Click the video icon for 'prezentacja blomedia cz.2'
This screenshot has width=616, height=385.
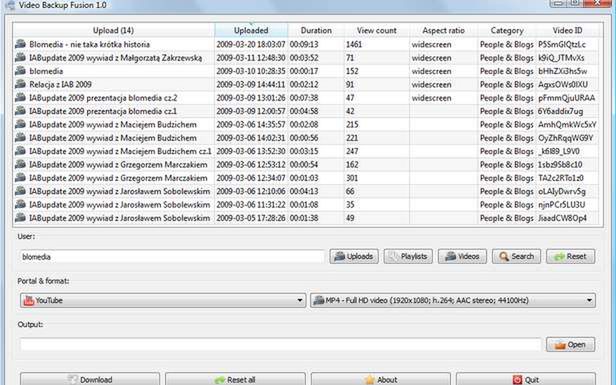(x=20, y=97)
